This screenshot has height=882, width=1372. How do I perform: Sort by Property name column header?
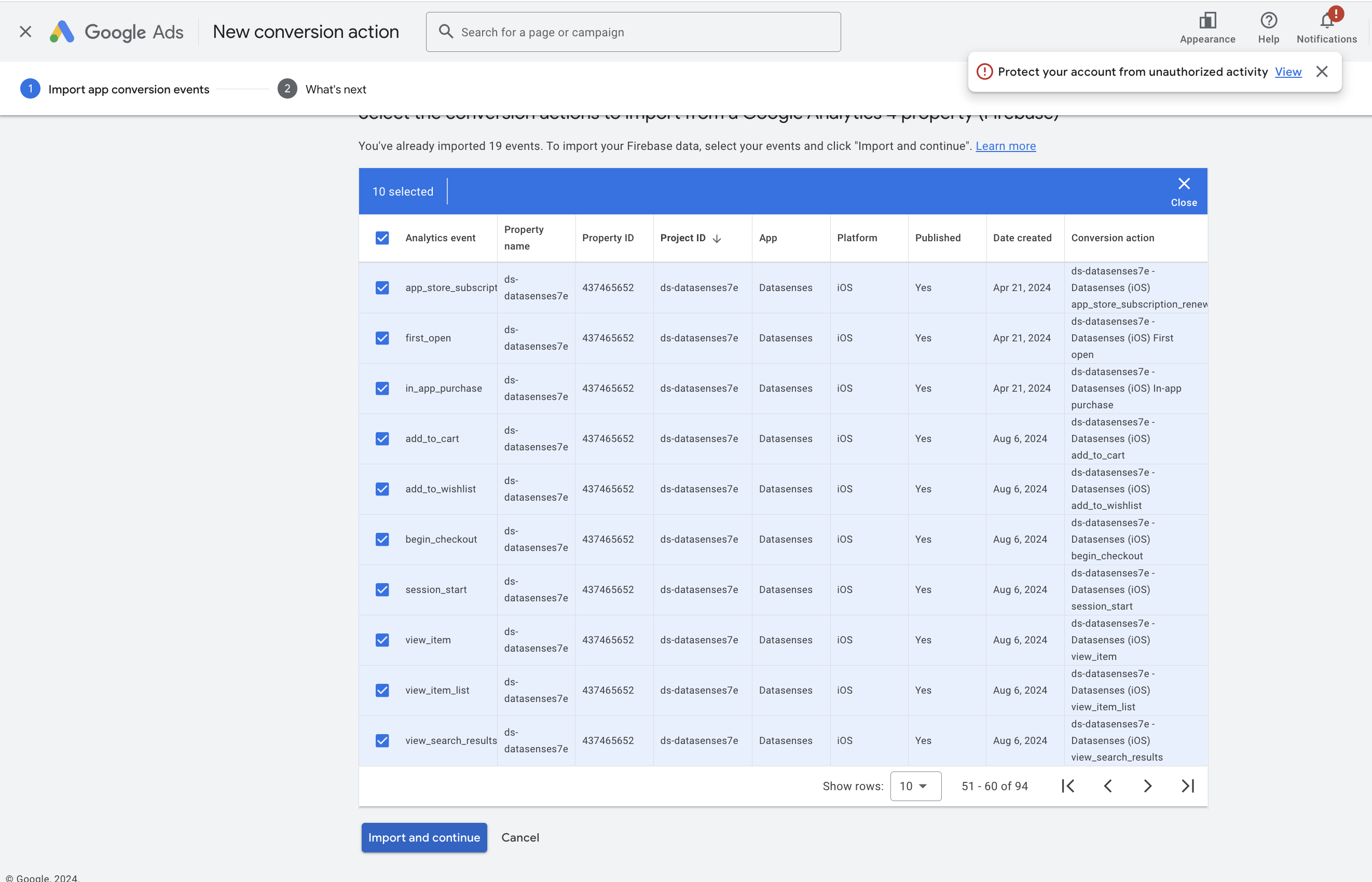[524, 238]
